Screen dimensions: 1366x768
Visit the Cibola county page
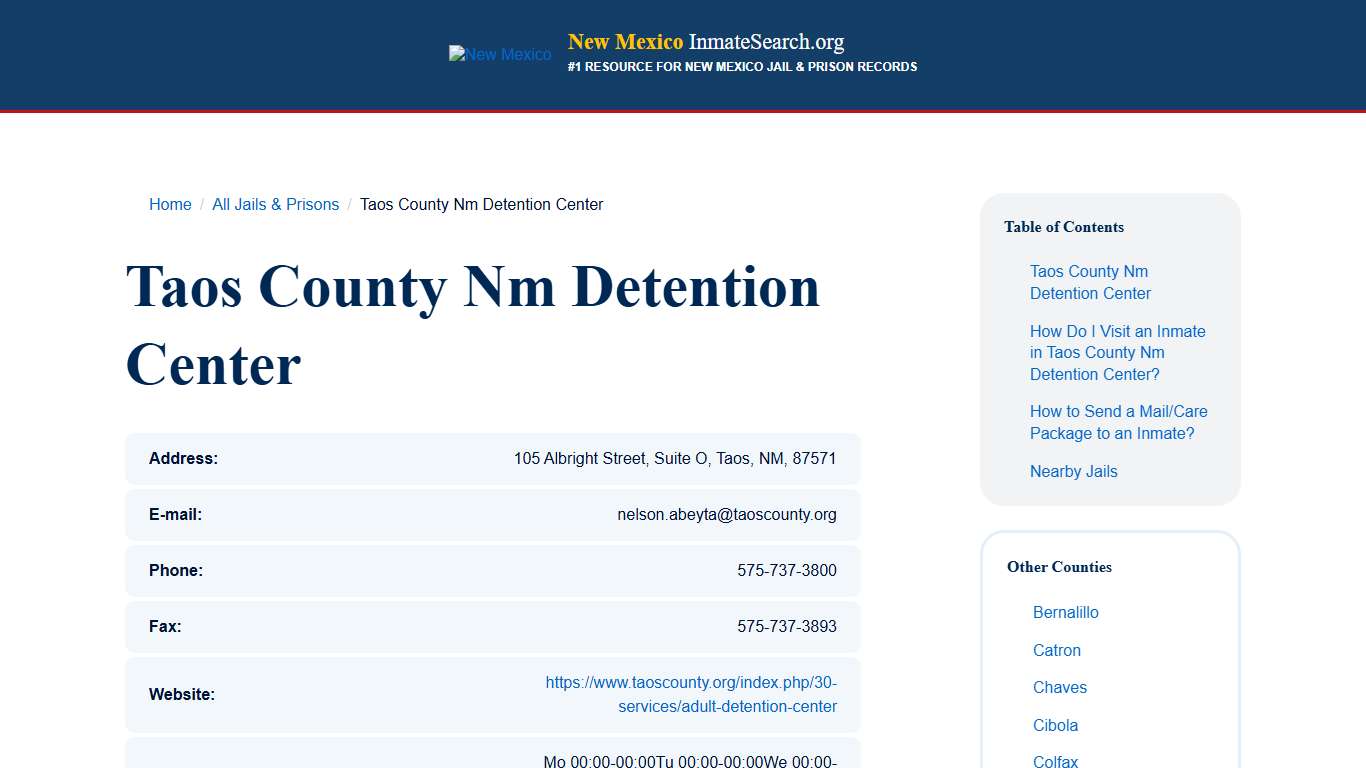[x=1055, y=725]
